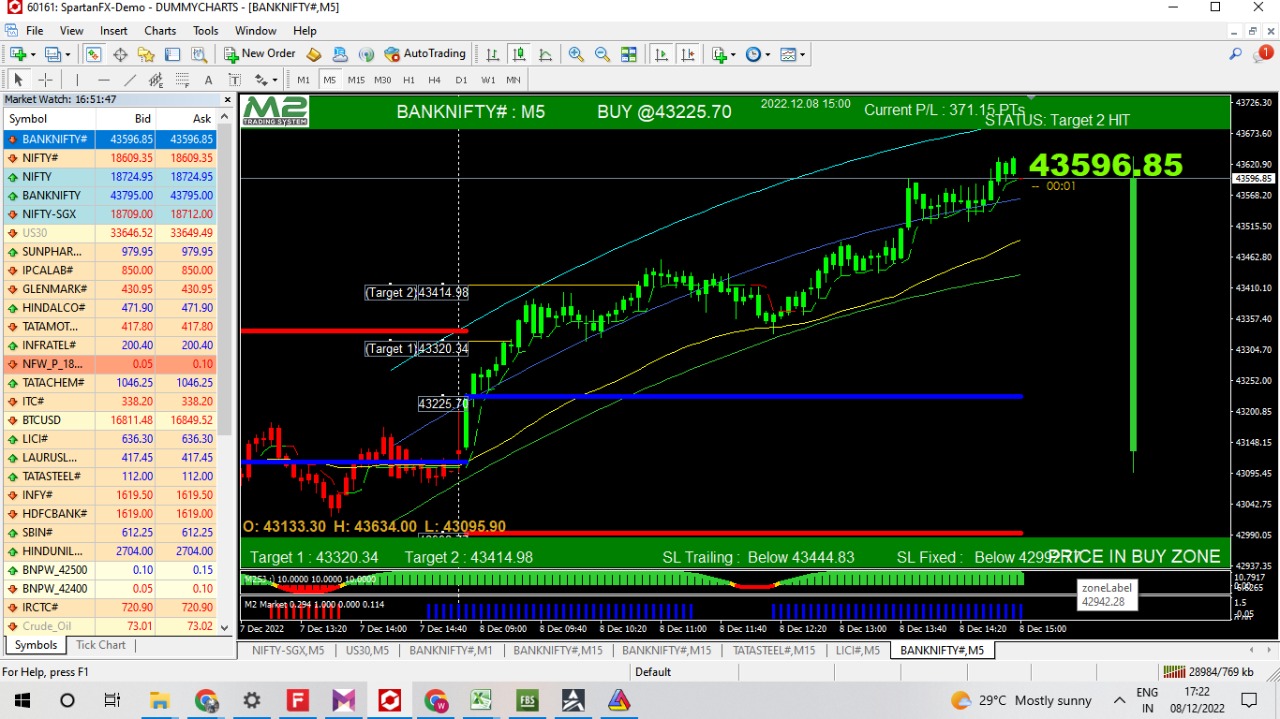Open the search magnifier icon
The height and width of the screenshot is (719, 1280).
[x=1236, y=54]
